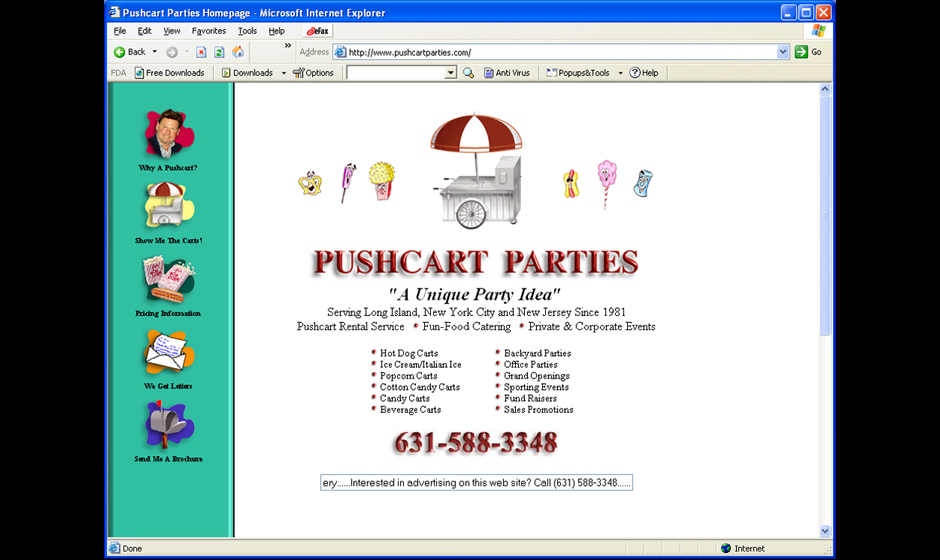This screenshot has height=560, width=940.
Task: Click the envelope We Get Letters icon
Action: point(168,352)
